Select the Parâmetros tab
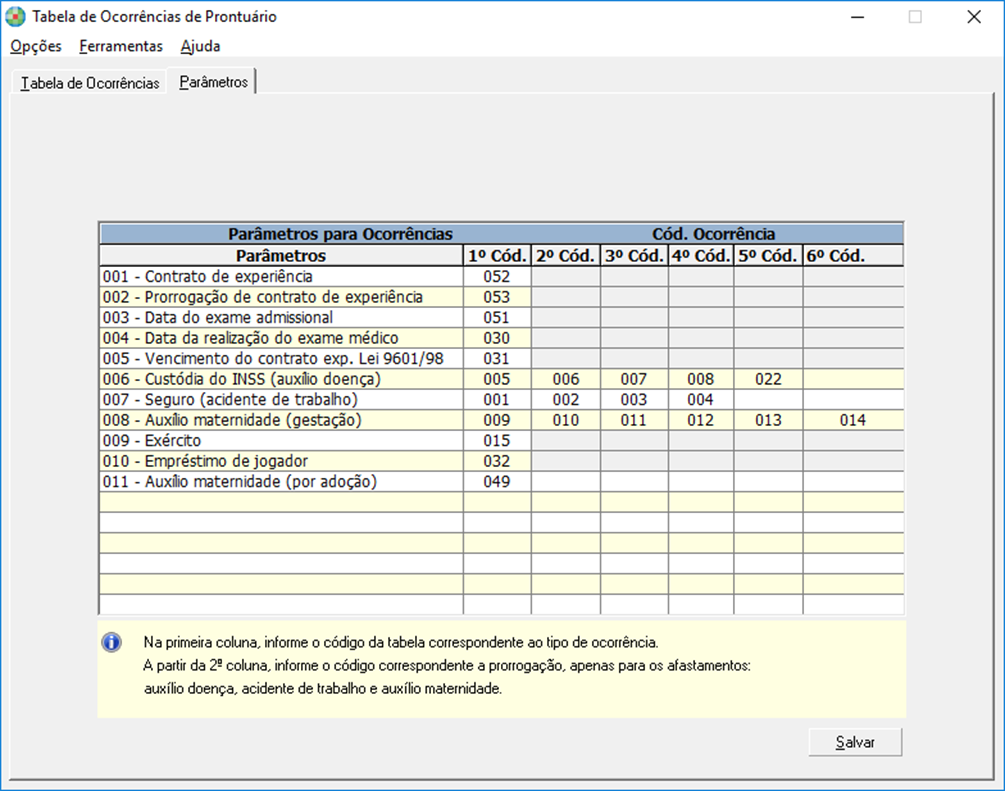 coord(213,82)
